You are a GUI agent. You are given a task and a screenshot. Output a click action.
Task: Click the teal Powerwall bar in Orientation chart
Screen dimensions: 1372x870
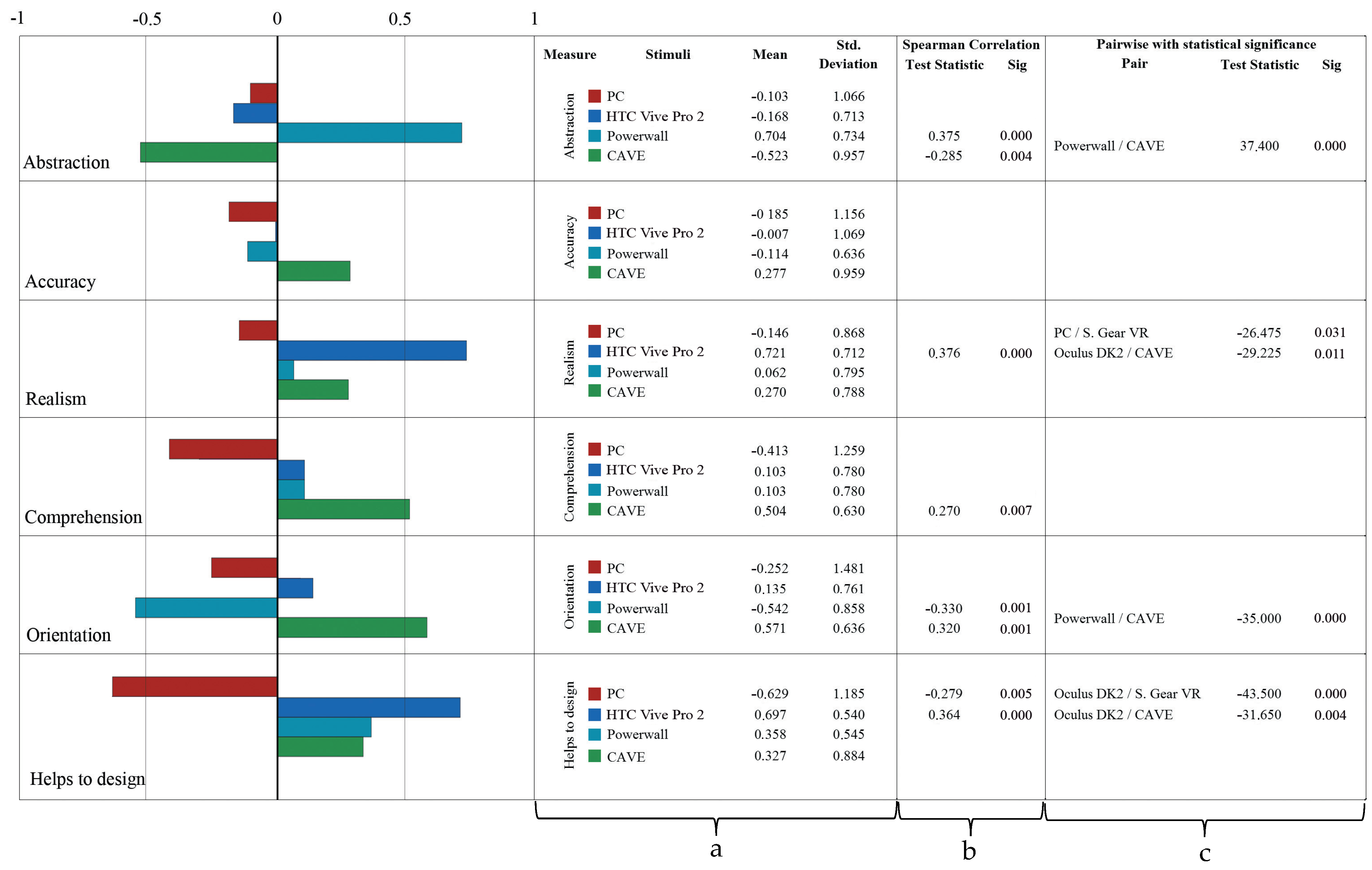pos(206,607)
